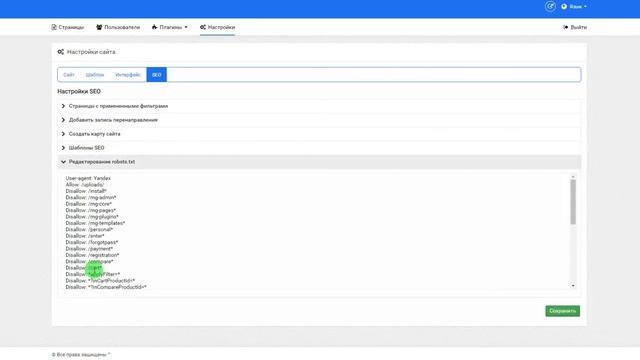Click the Все права защищены footer text
This screenshot has height=360, width=640.
pos(81,355)
